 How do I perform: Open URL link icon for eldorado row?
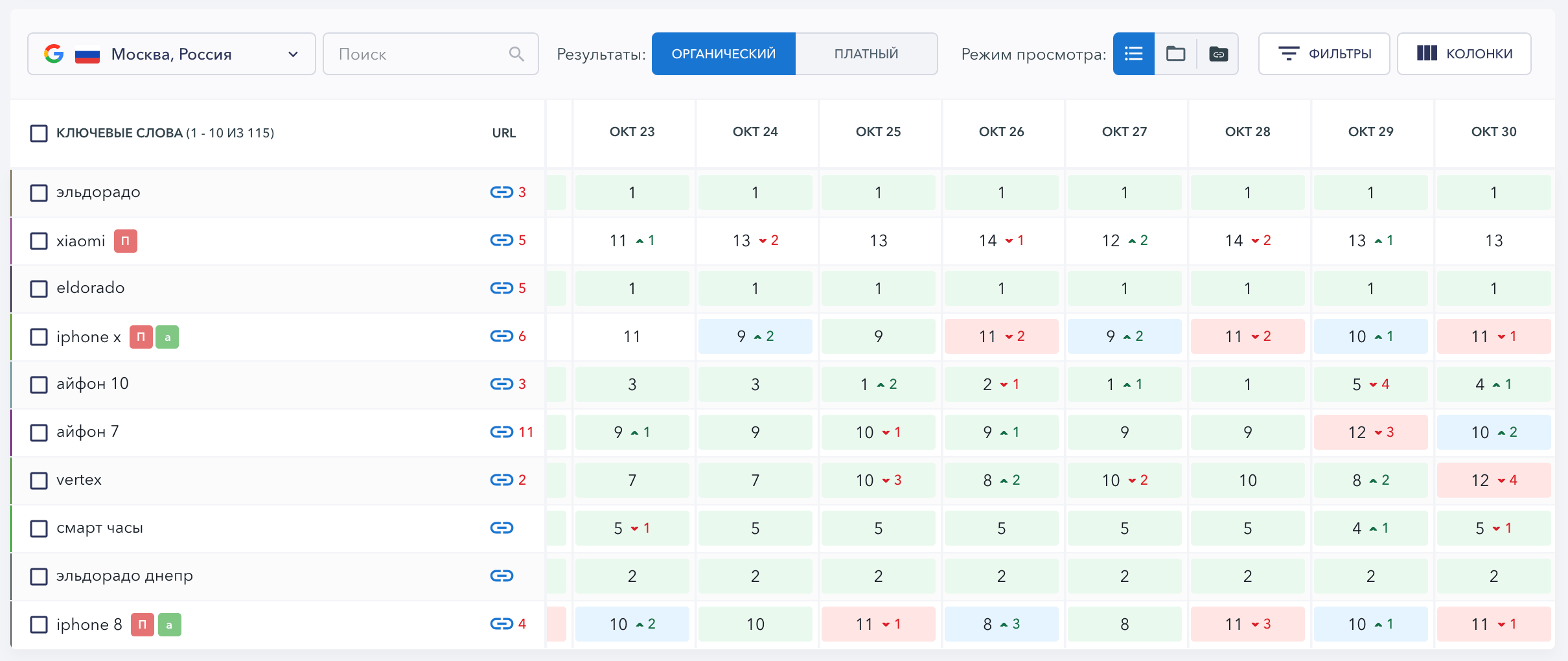tap(502, 288)
